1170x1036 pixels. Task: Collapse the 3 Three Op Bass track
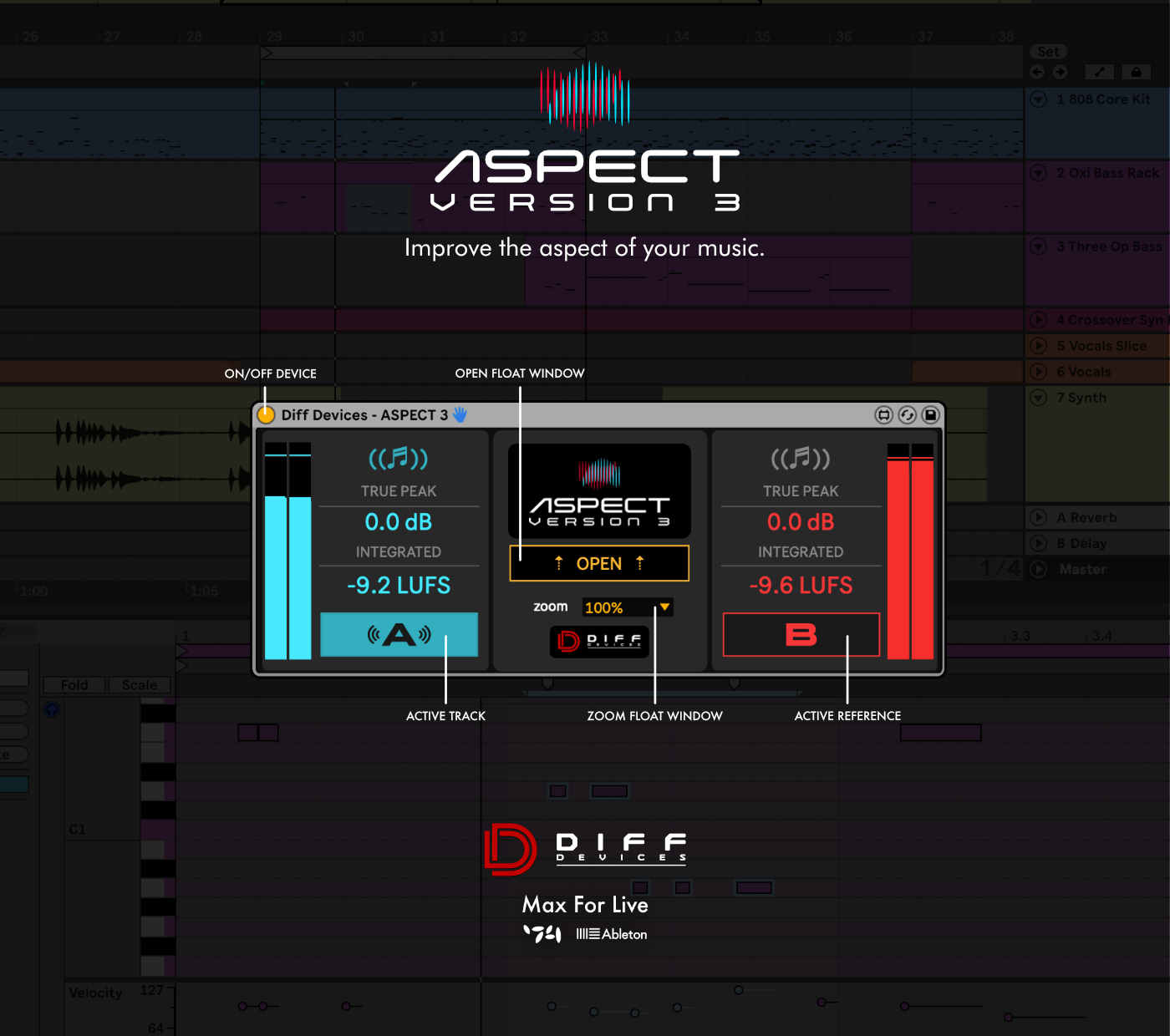1038,246
